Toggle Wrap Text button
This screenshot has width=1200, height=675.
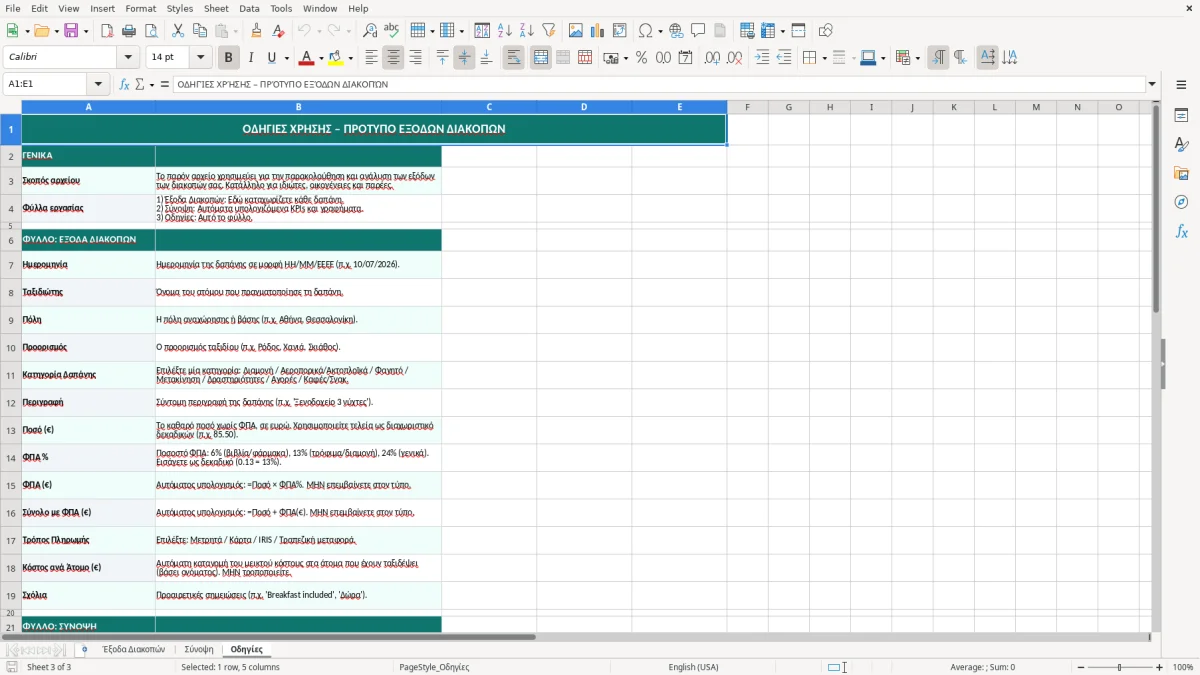click(513, 58)
